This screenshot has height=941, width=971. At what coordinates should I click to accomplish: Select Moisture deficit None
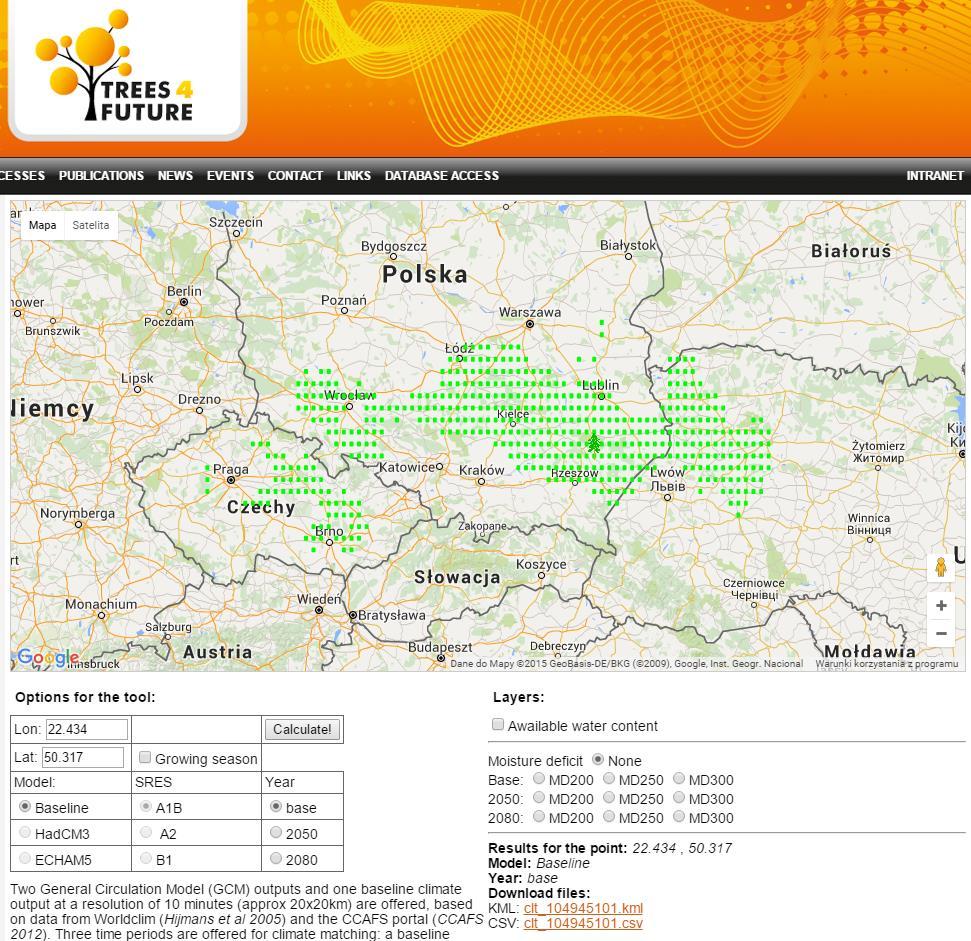(x=598, y=759)
